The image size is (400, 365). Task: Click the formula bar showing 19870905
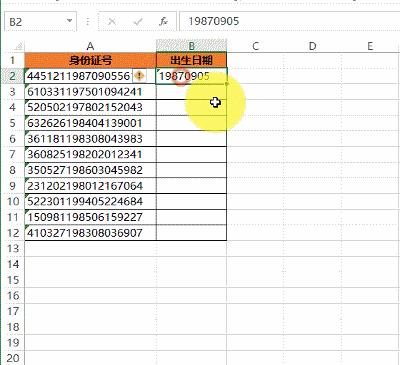[289, 21]
